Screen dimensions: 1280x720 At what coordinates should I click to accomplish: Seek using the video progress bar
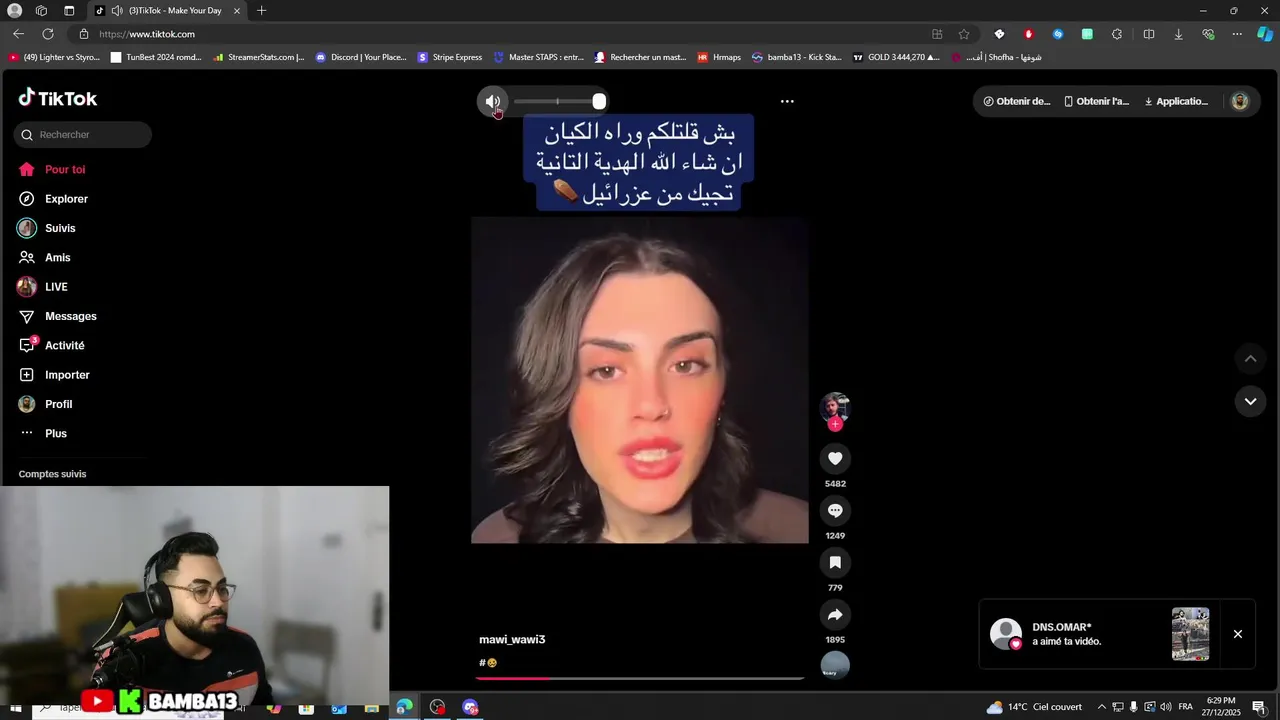pyautogui.click(x=640, y=678)
